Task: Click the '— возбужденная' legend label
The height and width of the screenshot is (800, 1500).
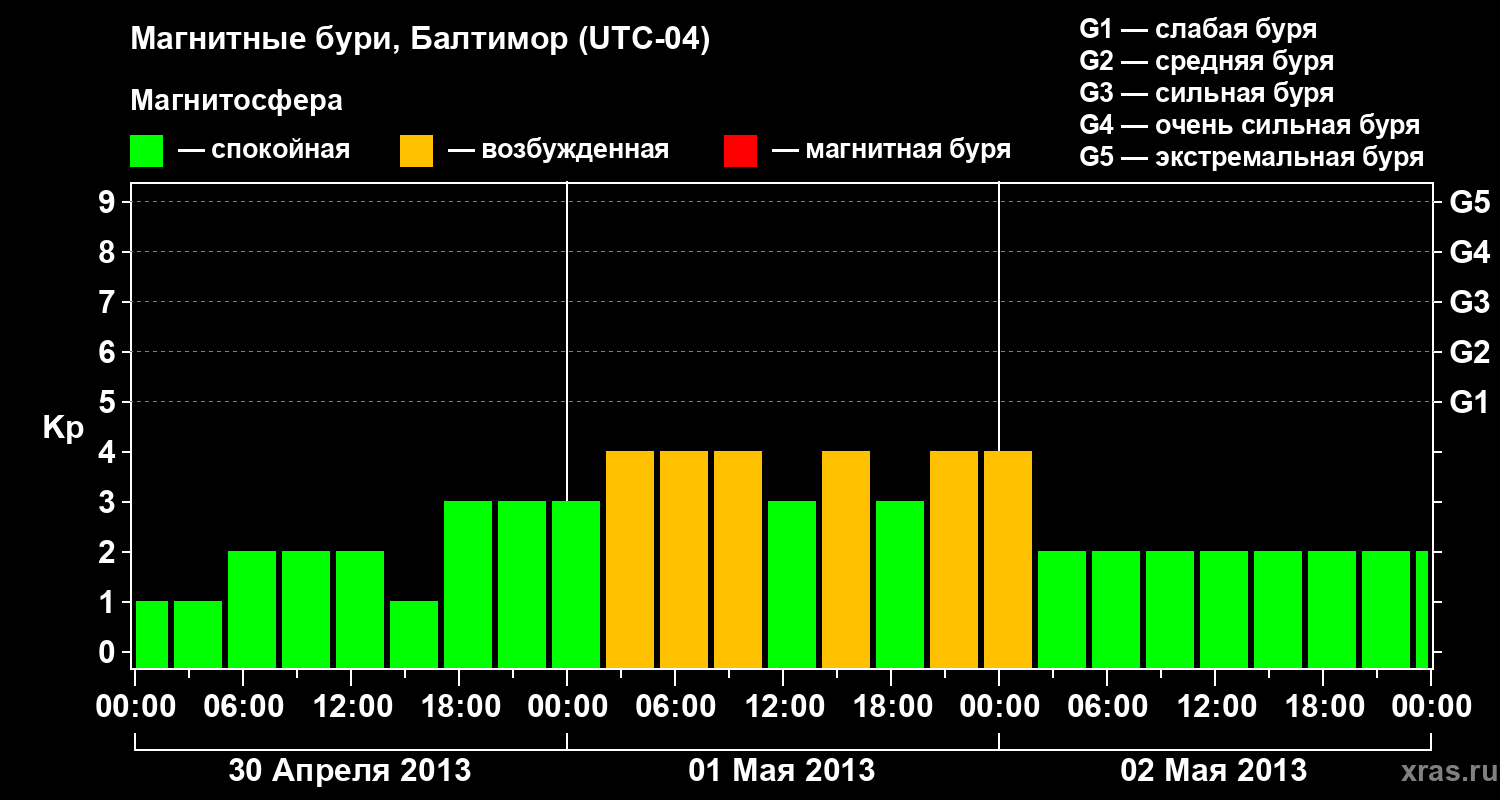Action: (558, 150)
